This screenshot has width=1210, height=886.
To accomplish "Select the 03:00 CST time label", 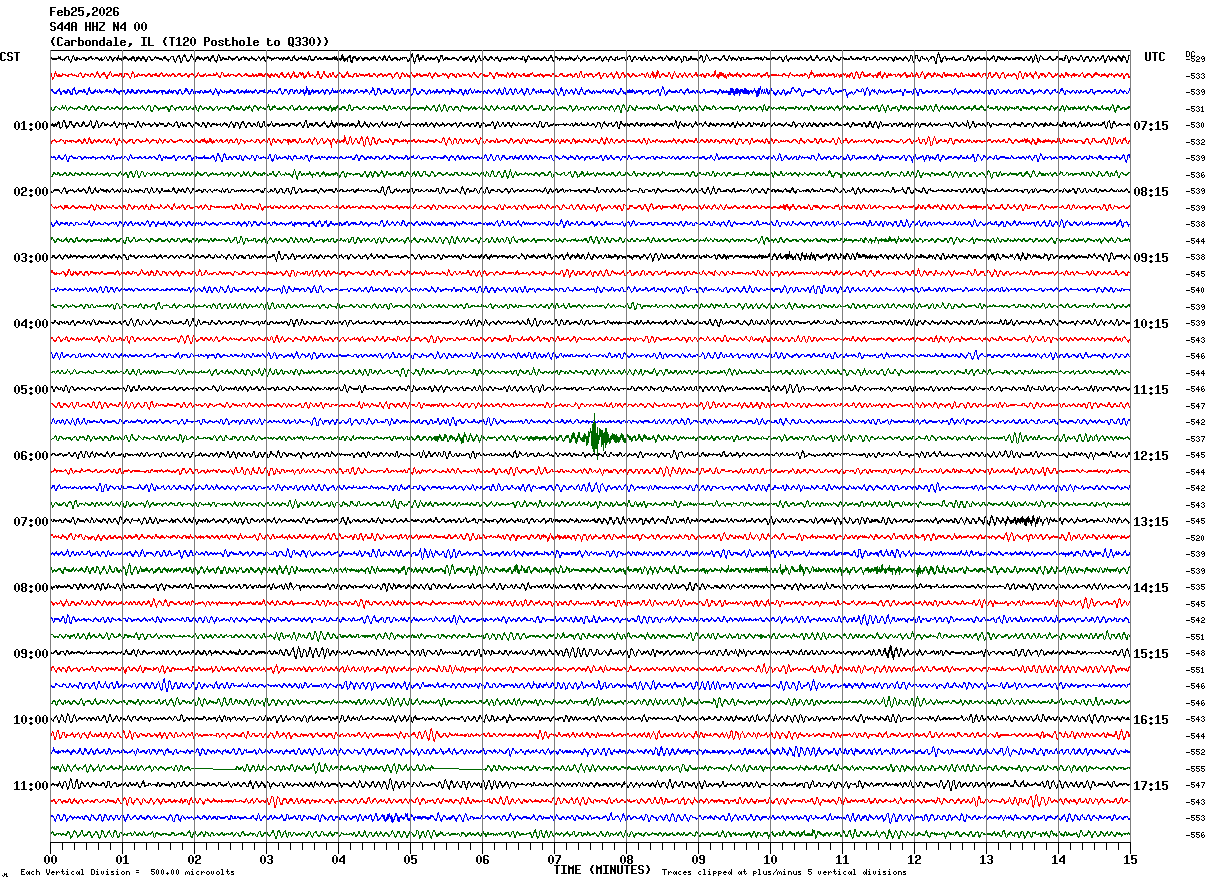I will coord(31,258).
